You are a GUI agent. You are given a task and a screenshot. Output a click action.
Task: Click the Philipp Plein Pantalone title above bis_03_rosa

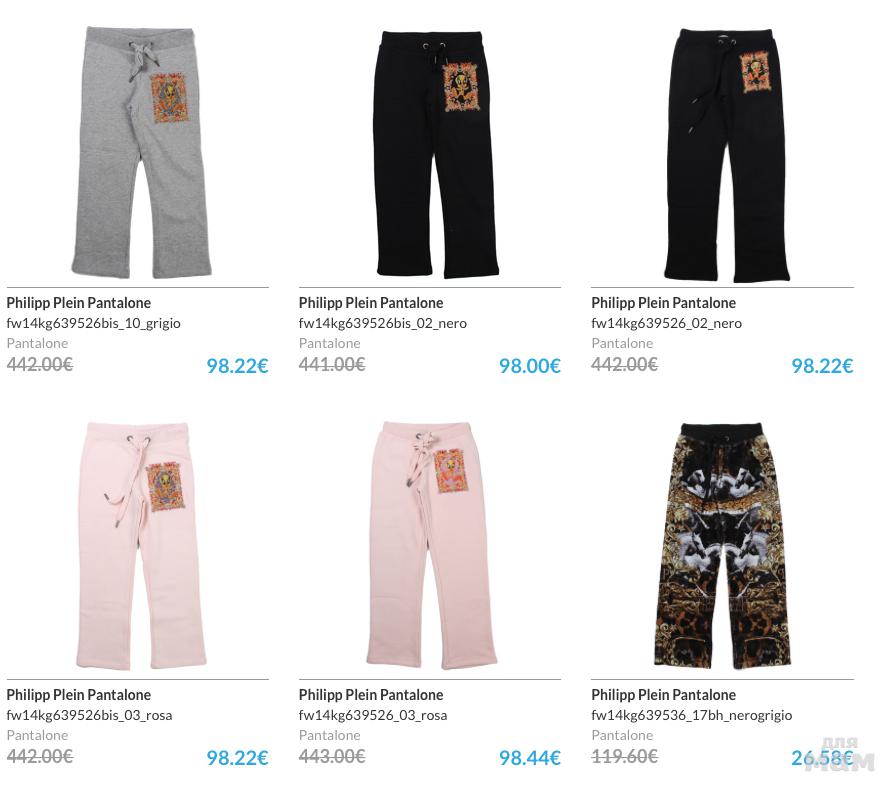click(x=79, y=695)
